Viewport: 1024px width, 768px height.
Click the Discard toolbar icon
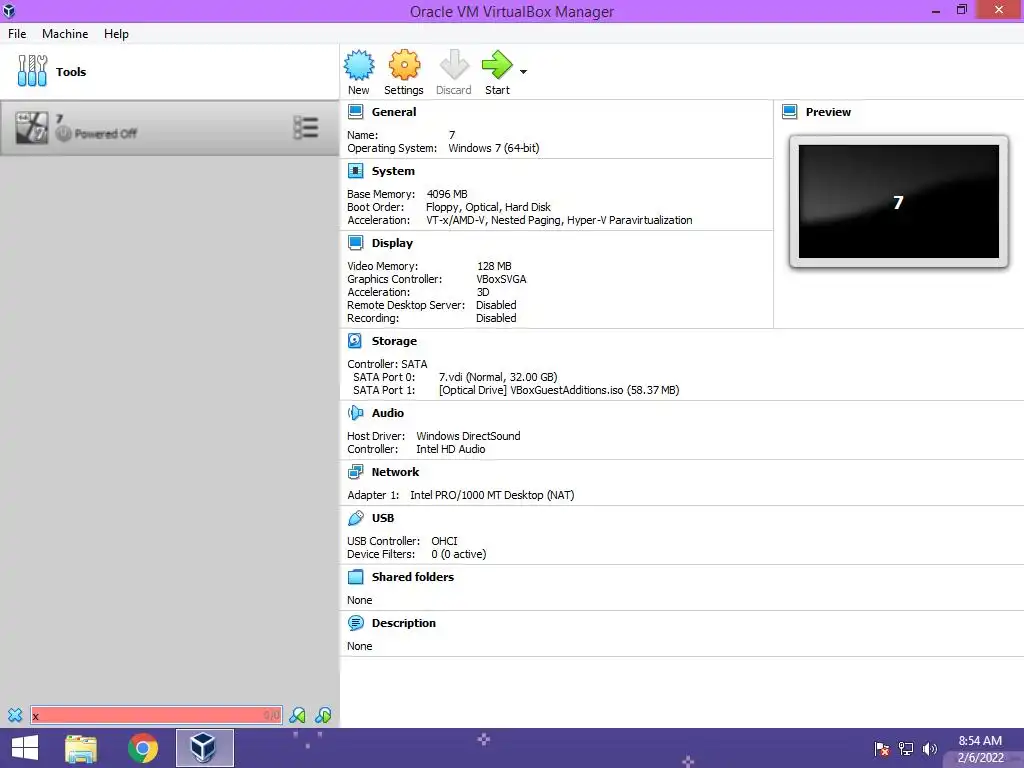[x=454, y=72]
